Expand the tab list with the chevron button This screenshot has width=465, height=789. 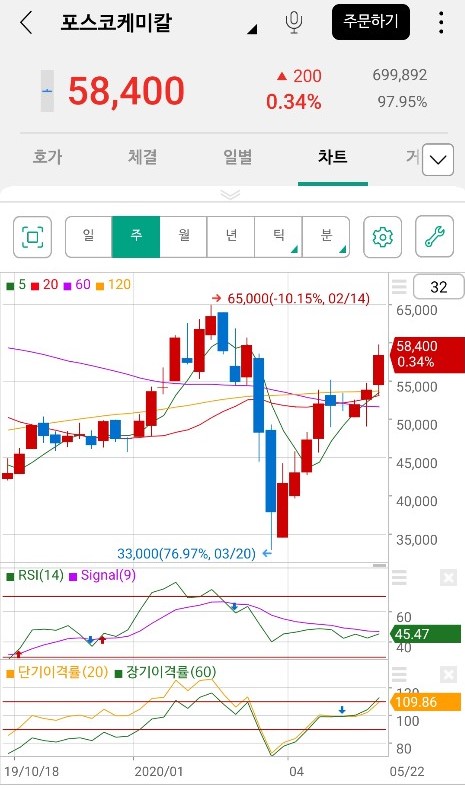point(438,160)
